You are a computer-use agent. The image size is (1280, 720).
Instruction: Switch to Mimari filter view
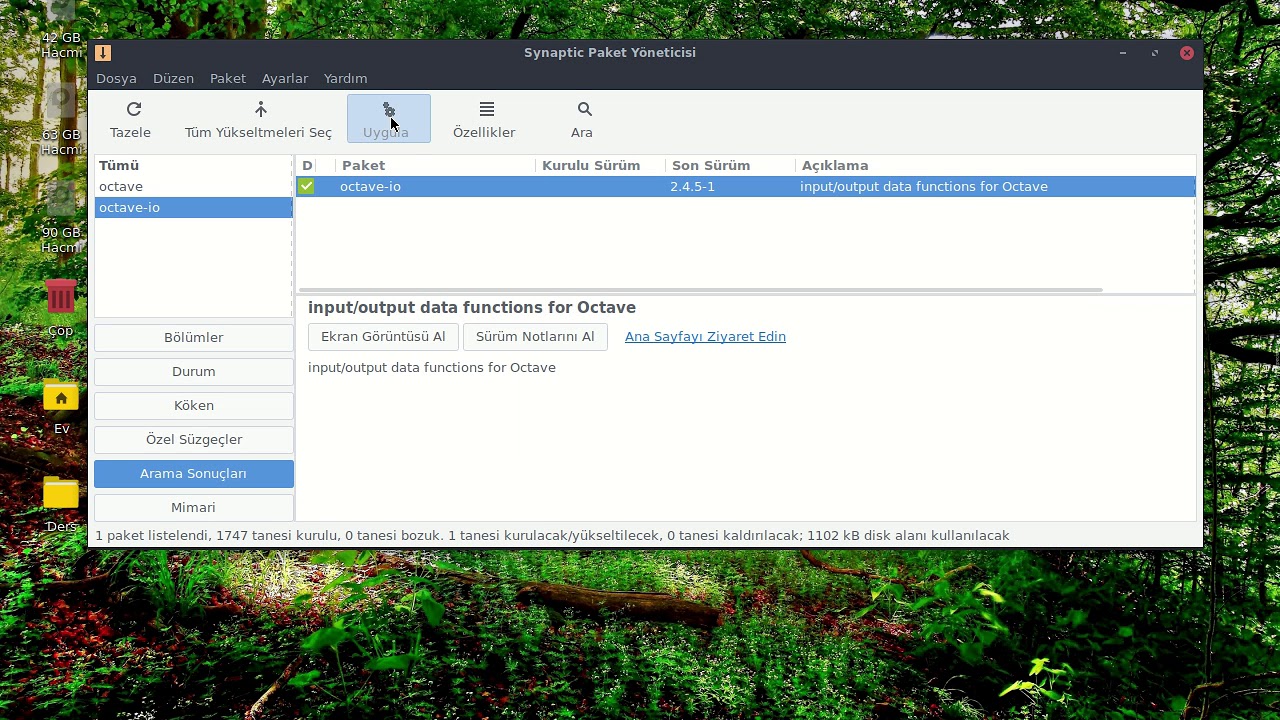(194, 508)
